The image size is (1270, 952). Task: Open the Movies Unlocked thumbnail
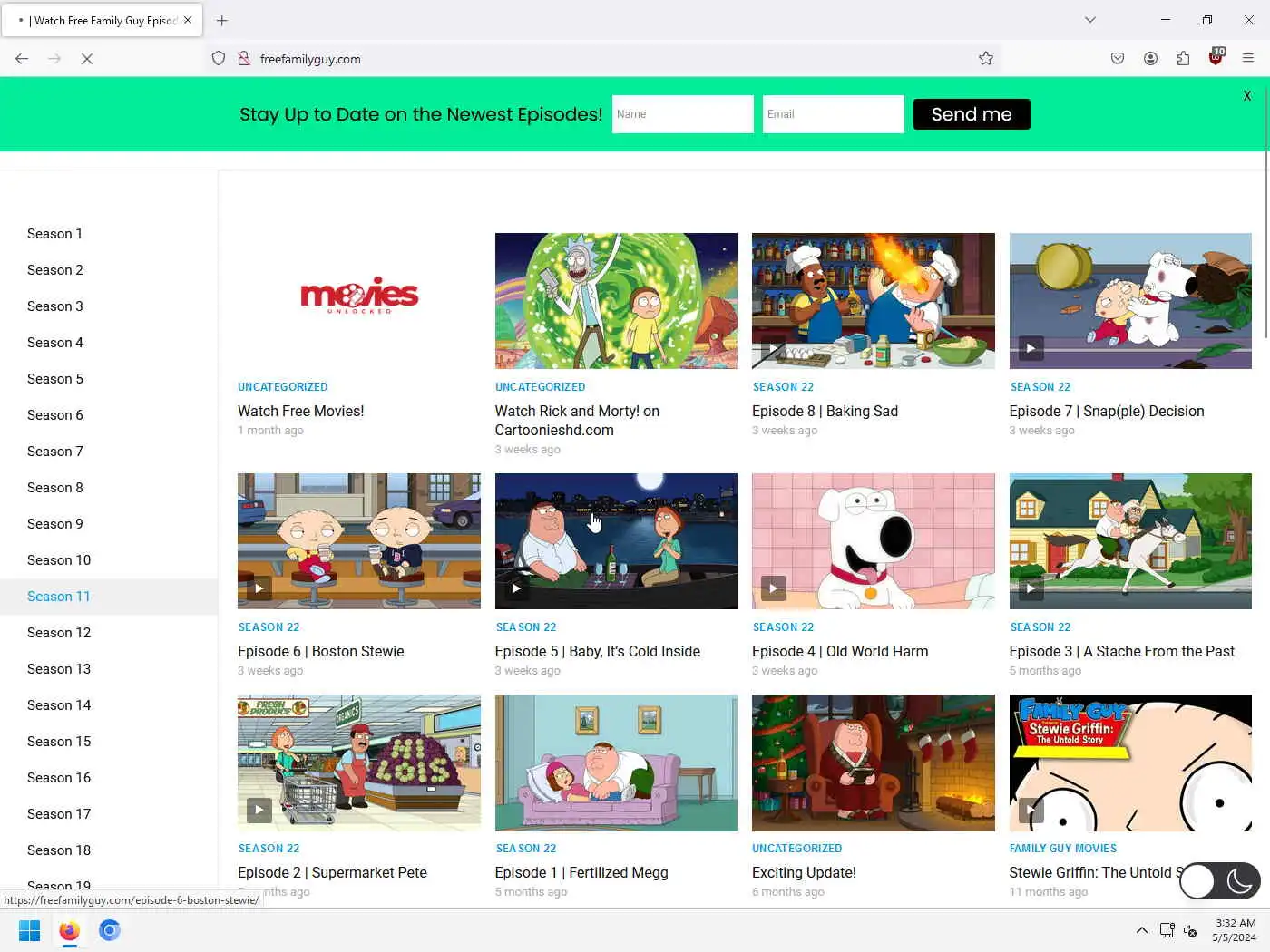click(x=359, y=300)
